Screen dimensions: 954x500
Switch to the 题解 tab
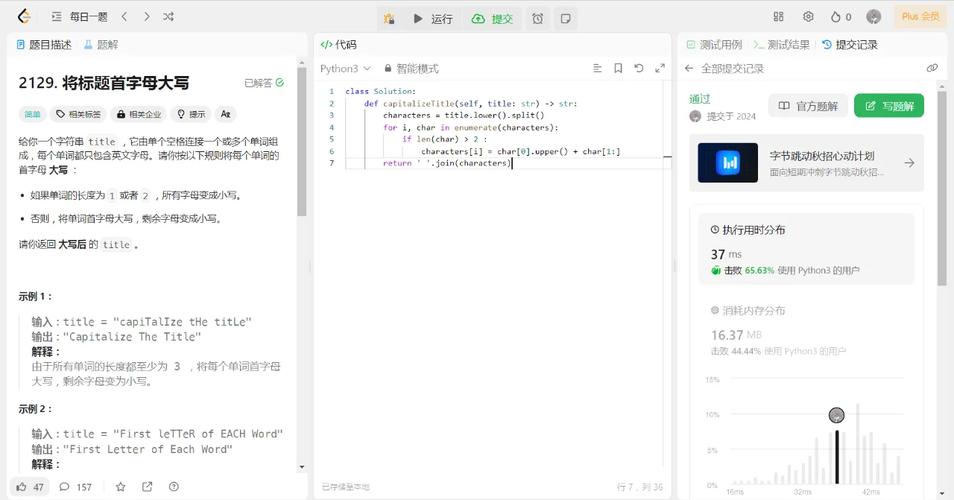[x=101, y=44]
